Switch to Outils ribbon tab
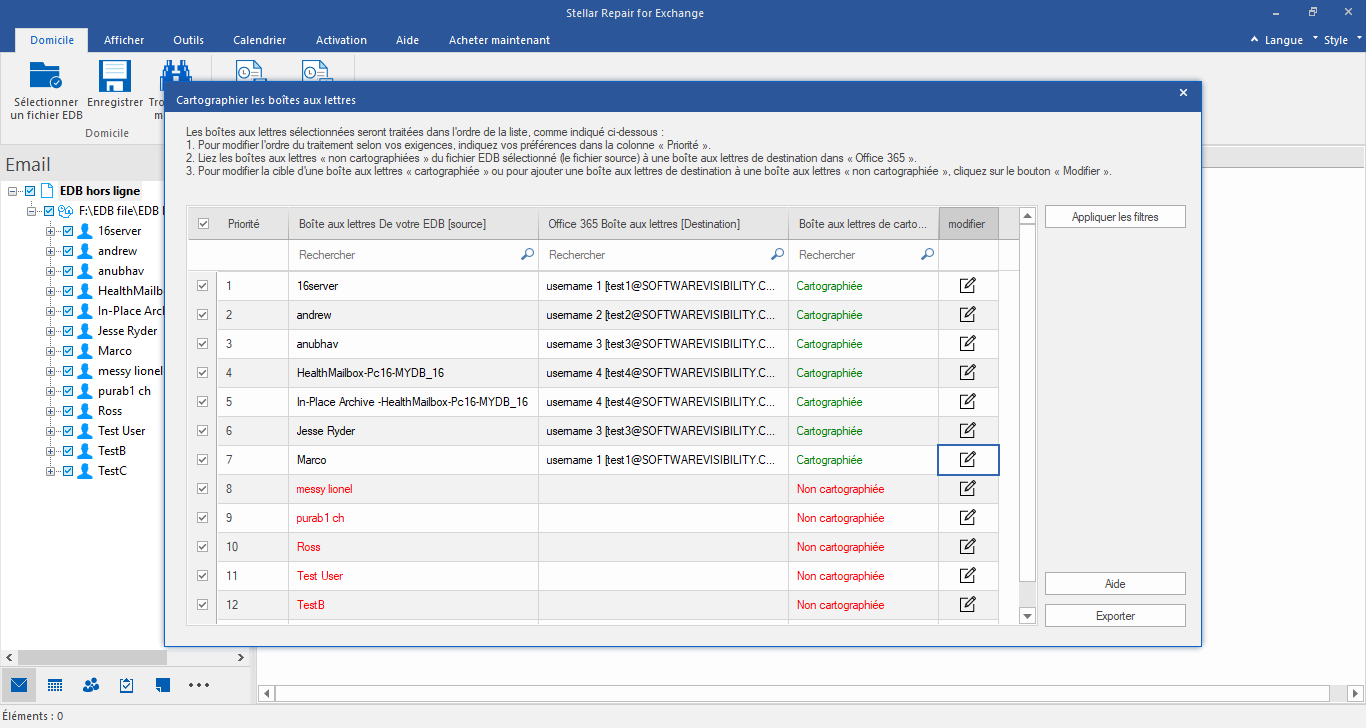The width and height of the screenshot is (1366, 728). coord(188,40)
